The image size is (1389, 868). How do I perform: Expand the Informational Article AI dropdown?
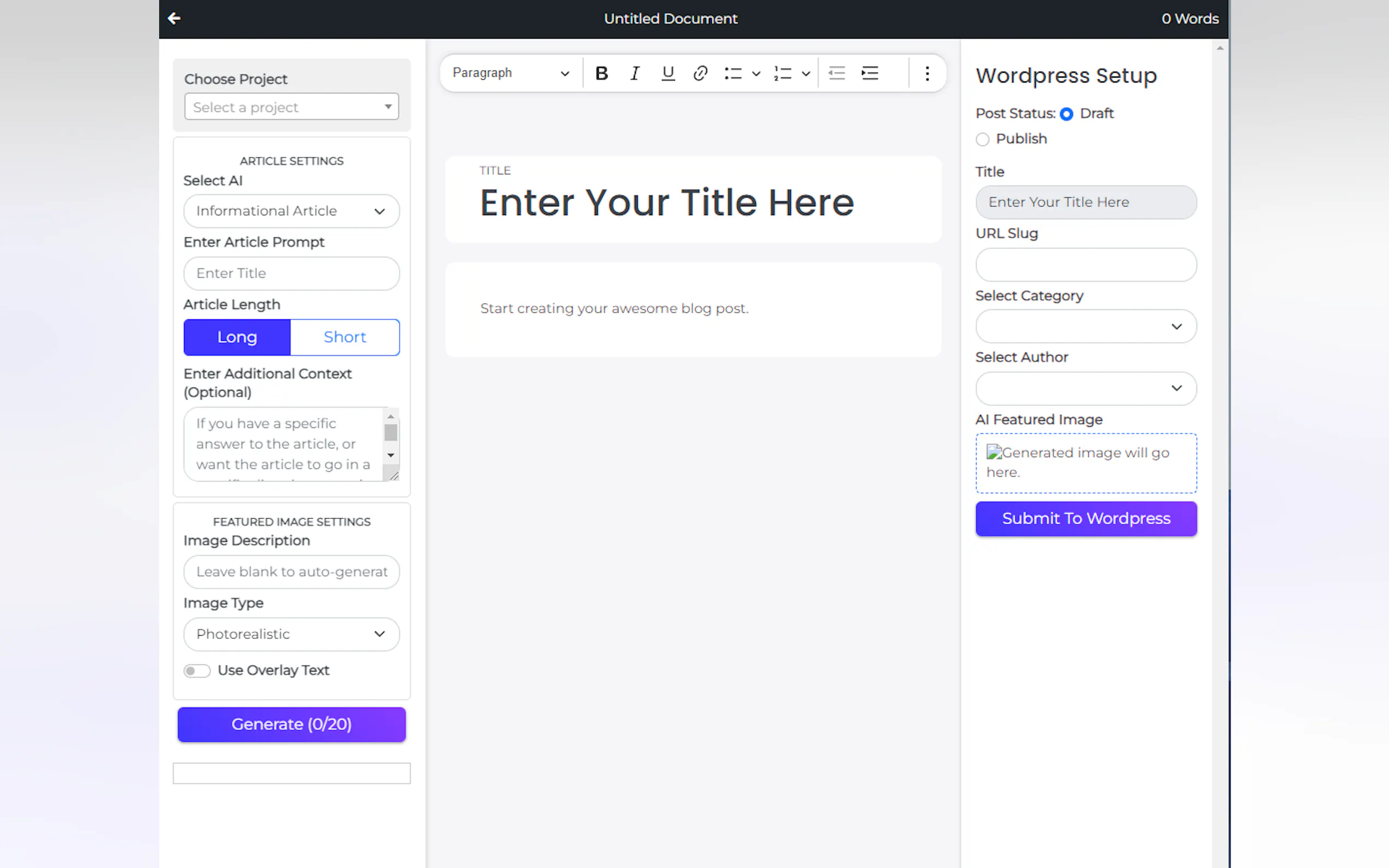[x=291, y=211]
